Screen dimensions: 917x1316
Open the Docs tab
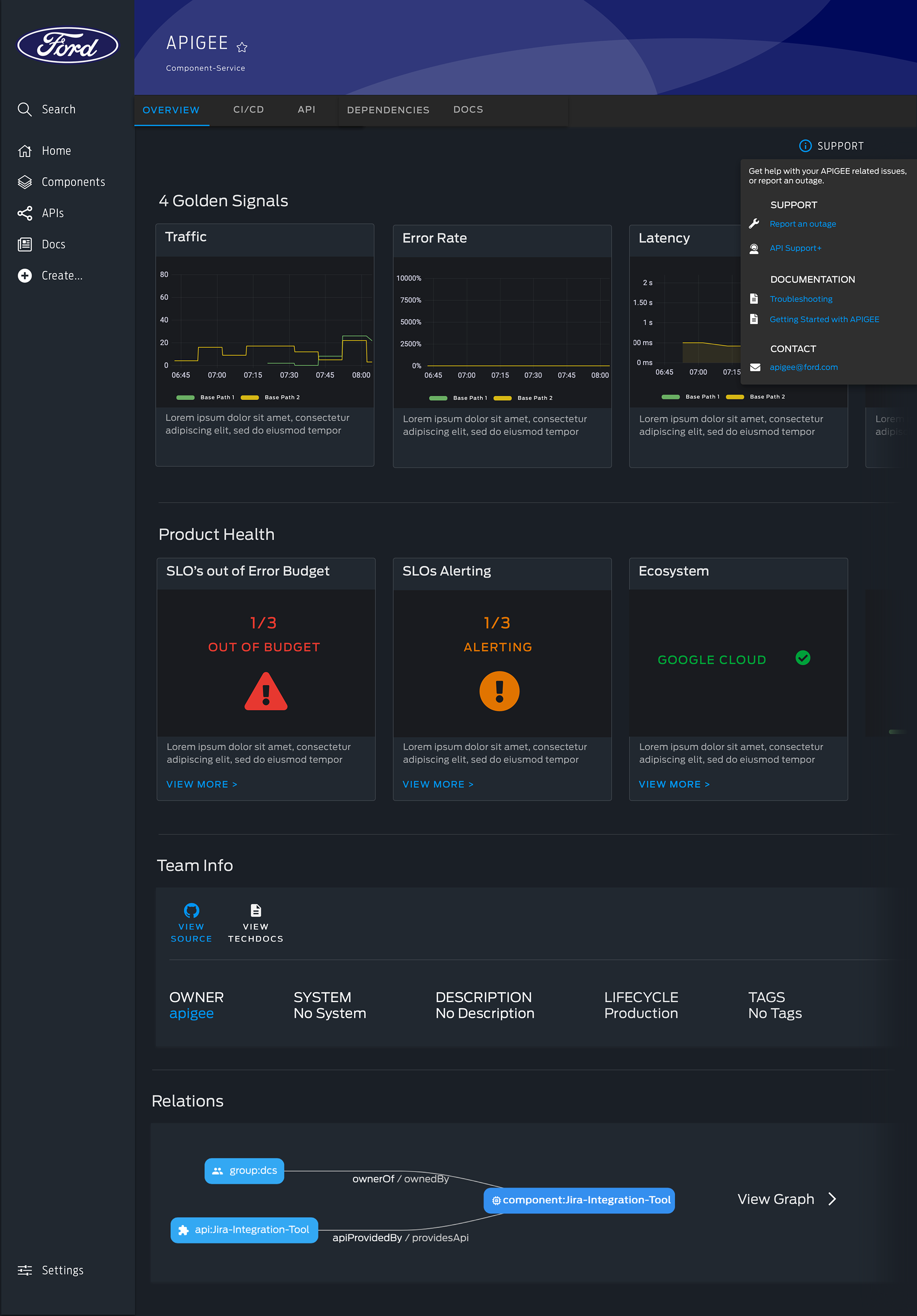pyautogui.click(x=468, y=109)
